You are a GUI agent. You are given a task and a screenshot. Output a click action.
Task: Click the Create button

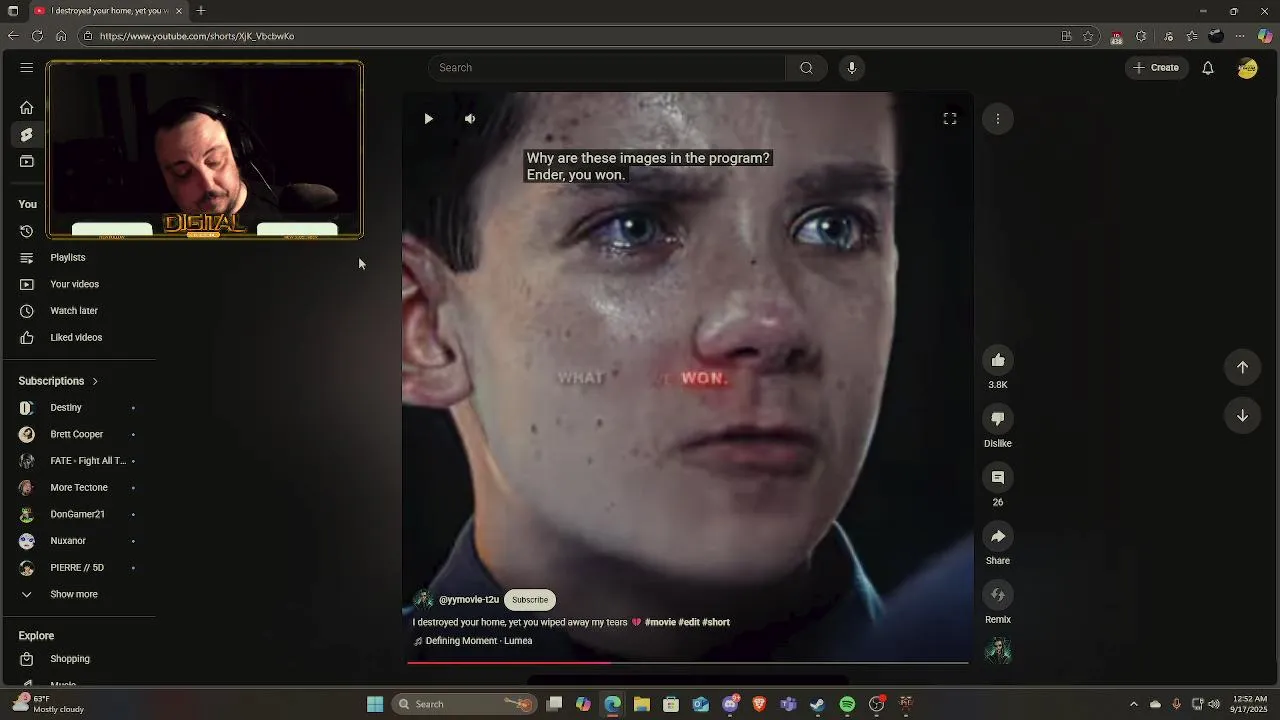(x=1156, y=68)
